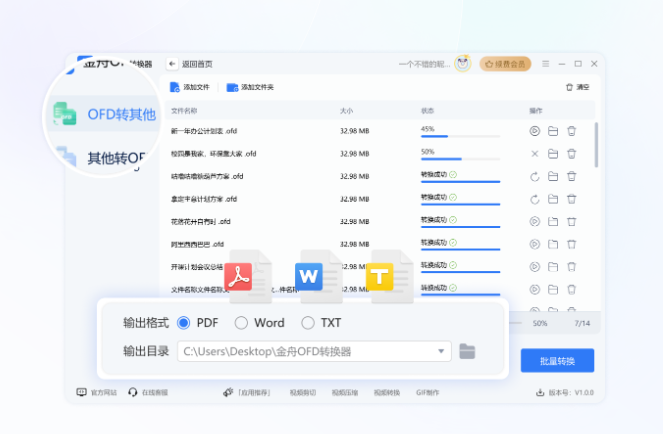Screen dimensions: 663x434
Task: Select the 环保靠大家.ofd file name
Action: [x=214, y=154]
